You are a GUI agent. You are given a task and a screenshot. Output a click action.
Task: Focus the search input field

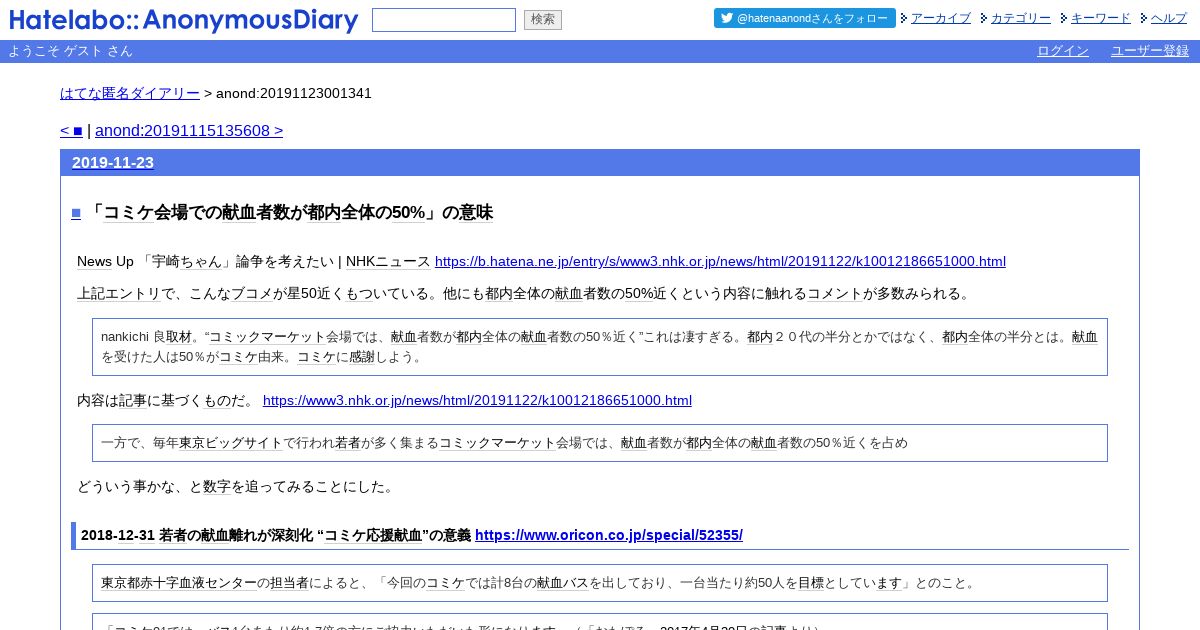(444, 20)
